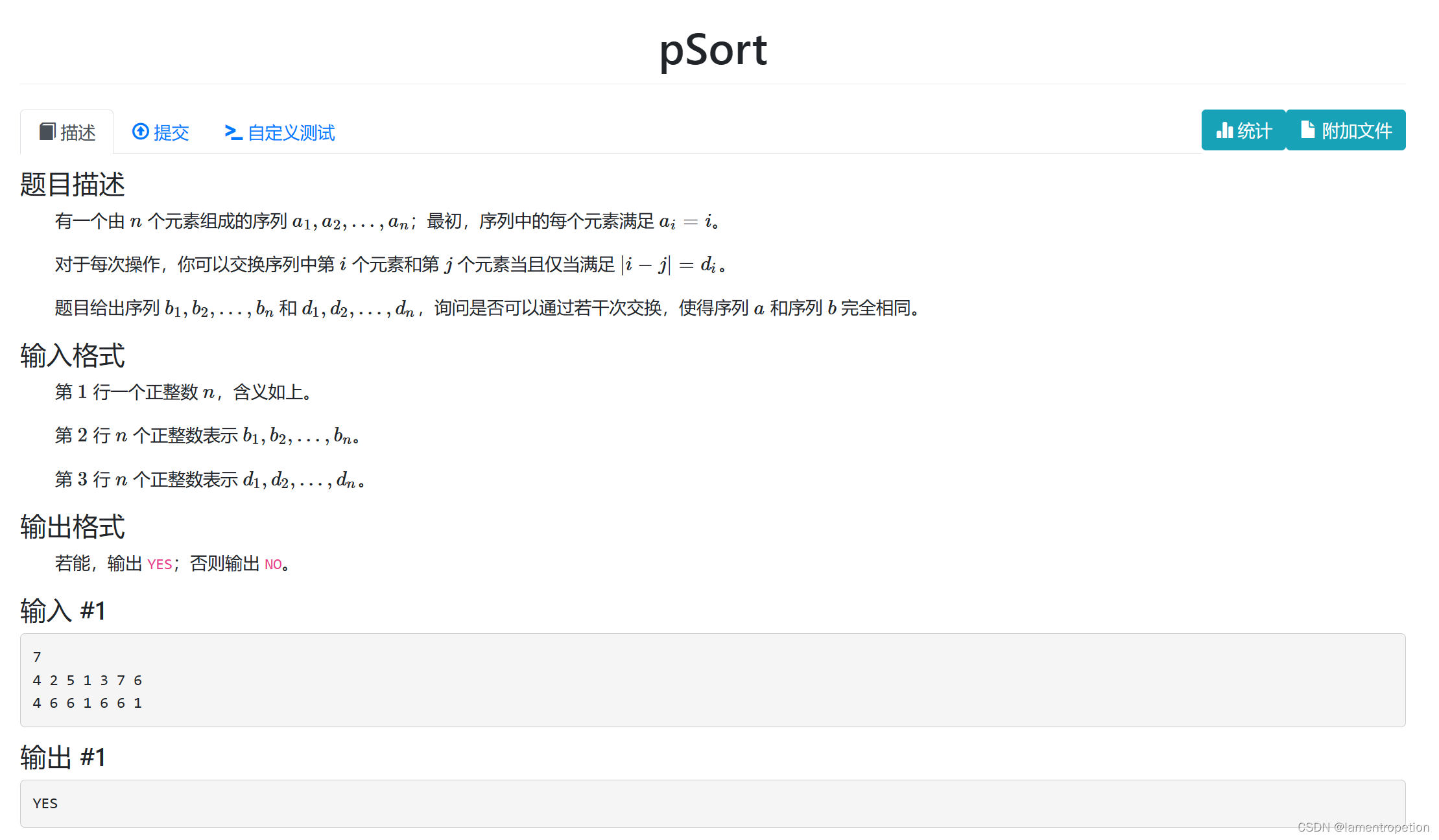Click the number 7 in sample input
The image size is (1439, 840).
(37, 657)
